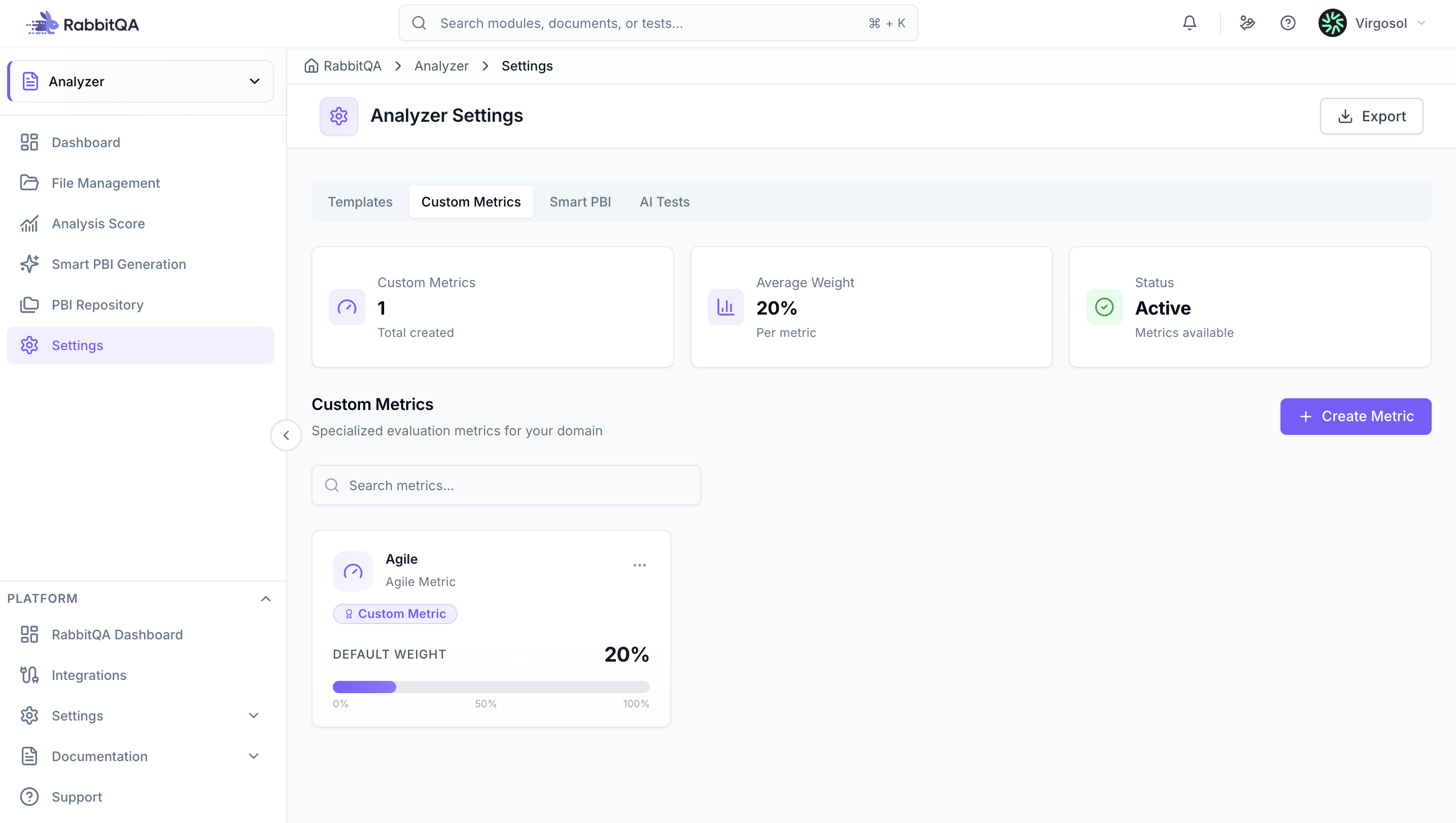
Task: Expand Platform Settings submenu chevron
Action: (254, 715)
